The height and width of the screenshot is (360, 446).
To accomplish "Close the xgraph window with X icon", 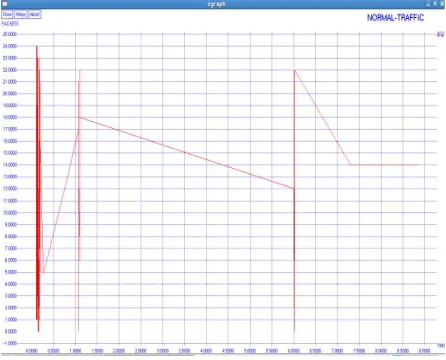I will [x=442, y=4].
